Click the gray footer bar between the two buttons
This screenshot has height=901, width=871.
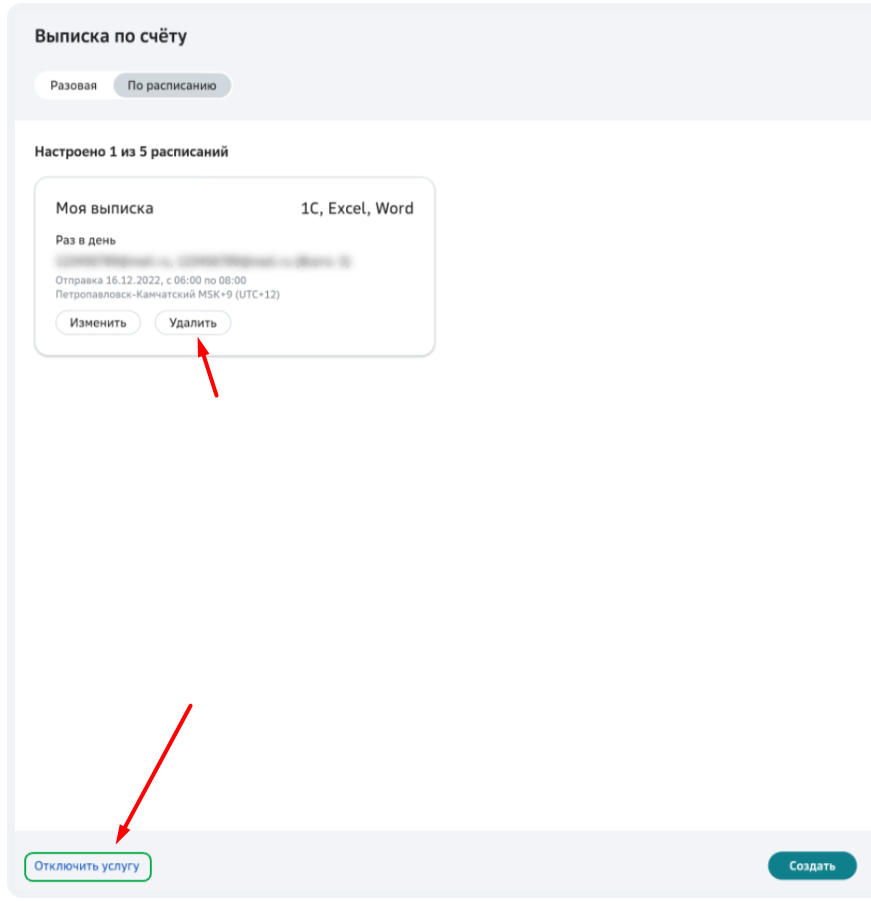460,866
